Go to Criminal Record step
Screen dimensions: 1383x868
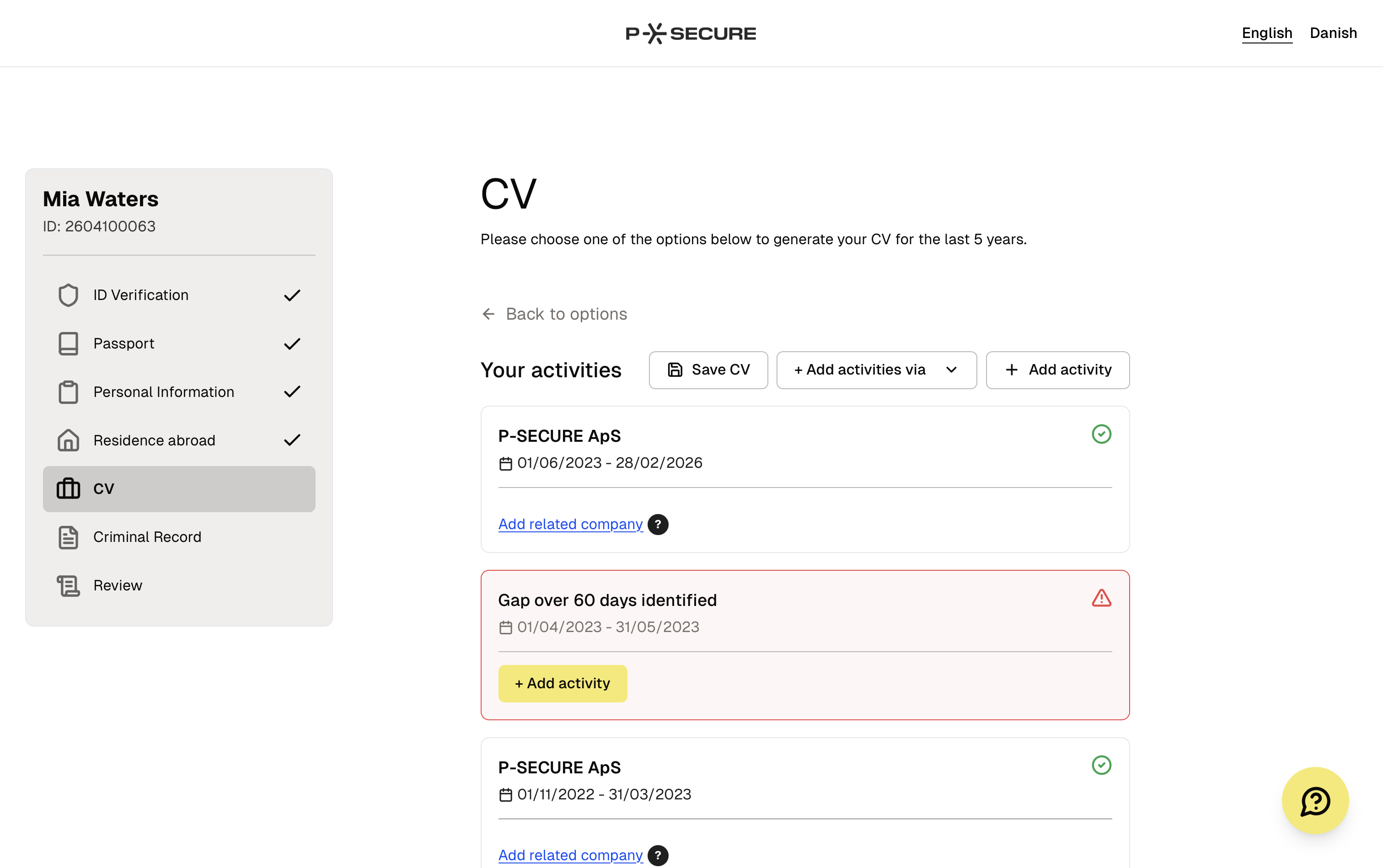tap(147, 537)
